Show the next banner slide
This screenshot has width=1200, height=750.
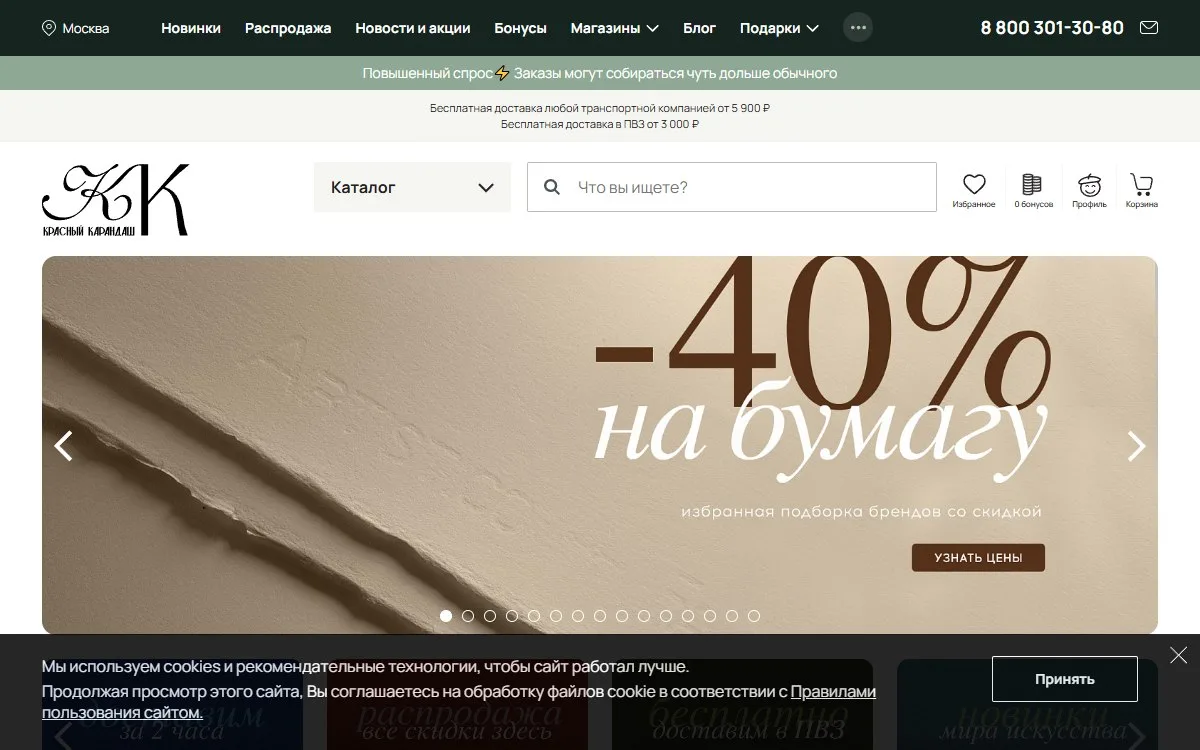[x=1136, y=446]
